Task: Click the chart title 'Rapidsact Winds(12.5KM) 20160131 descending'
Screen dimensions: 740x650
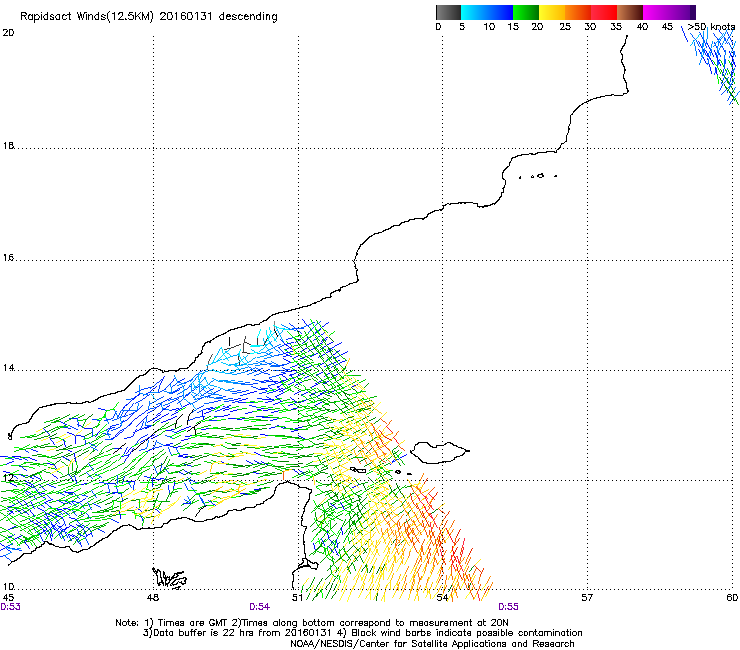Action: point(149,17)
